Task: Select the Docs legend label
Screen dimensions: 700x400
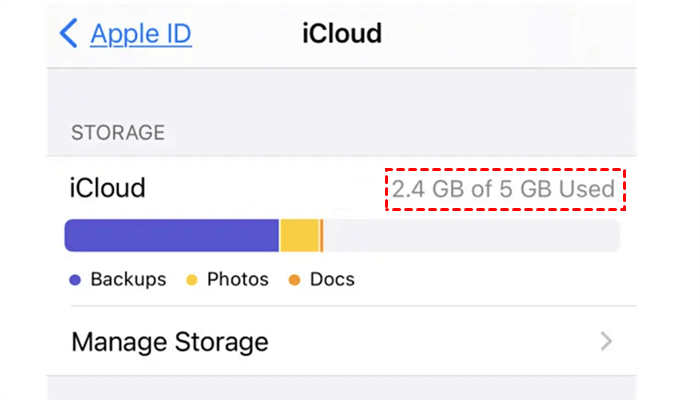Action: click(x=332, y=280)
